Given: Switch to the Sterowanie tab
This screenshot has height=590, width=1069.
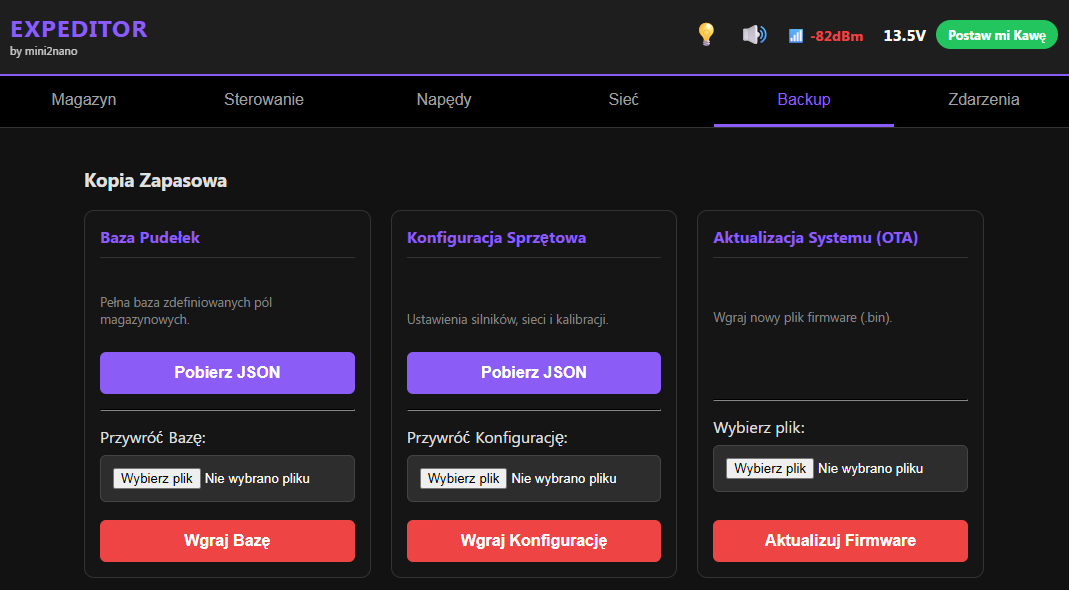Looking at the screenshot, I should click(264, 99).
